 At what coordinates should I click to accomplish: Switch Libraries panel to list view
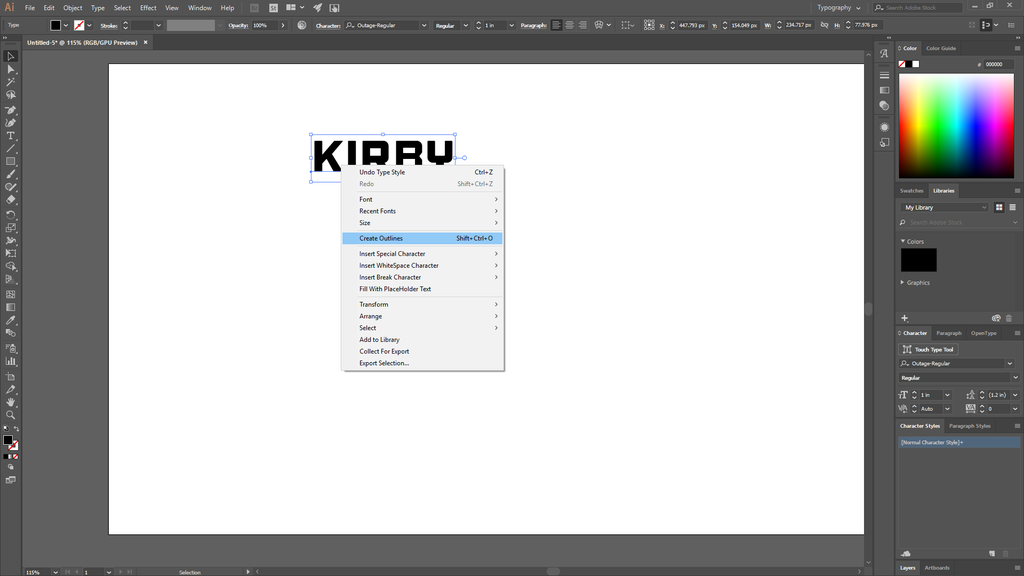click(1013, 207)
